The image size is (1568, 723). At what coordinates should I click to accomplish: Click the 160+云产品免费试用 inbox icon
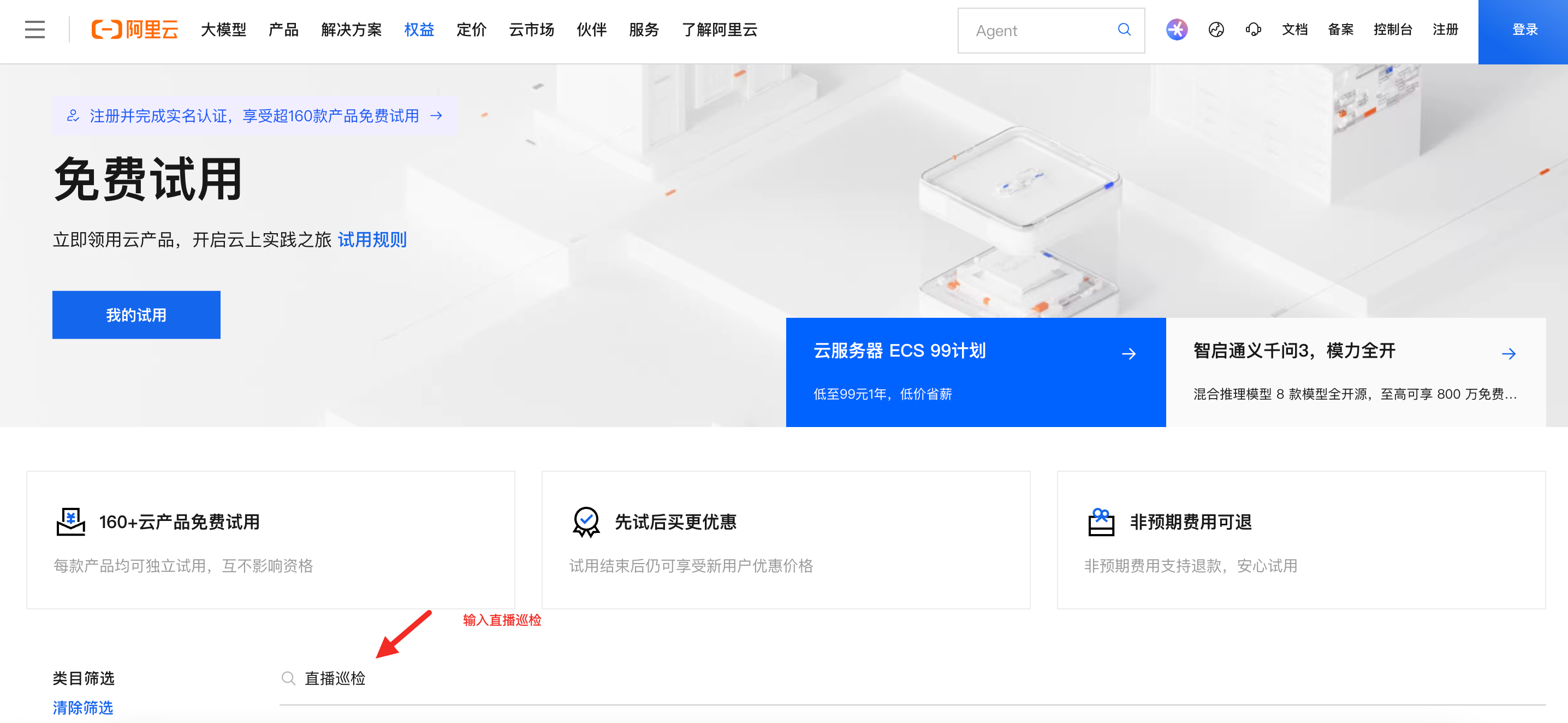70,521
